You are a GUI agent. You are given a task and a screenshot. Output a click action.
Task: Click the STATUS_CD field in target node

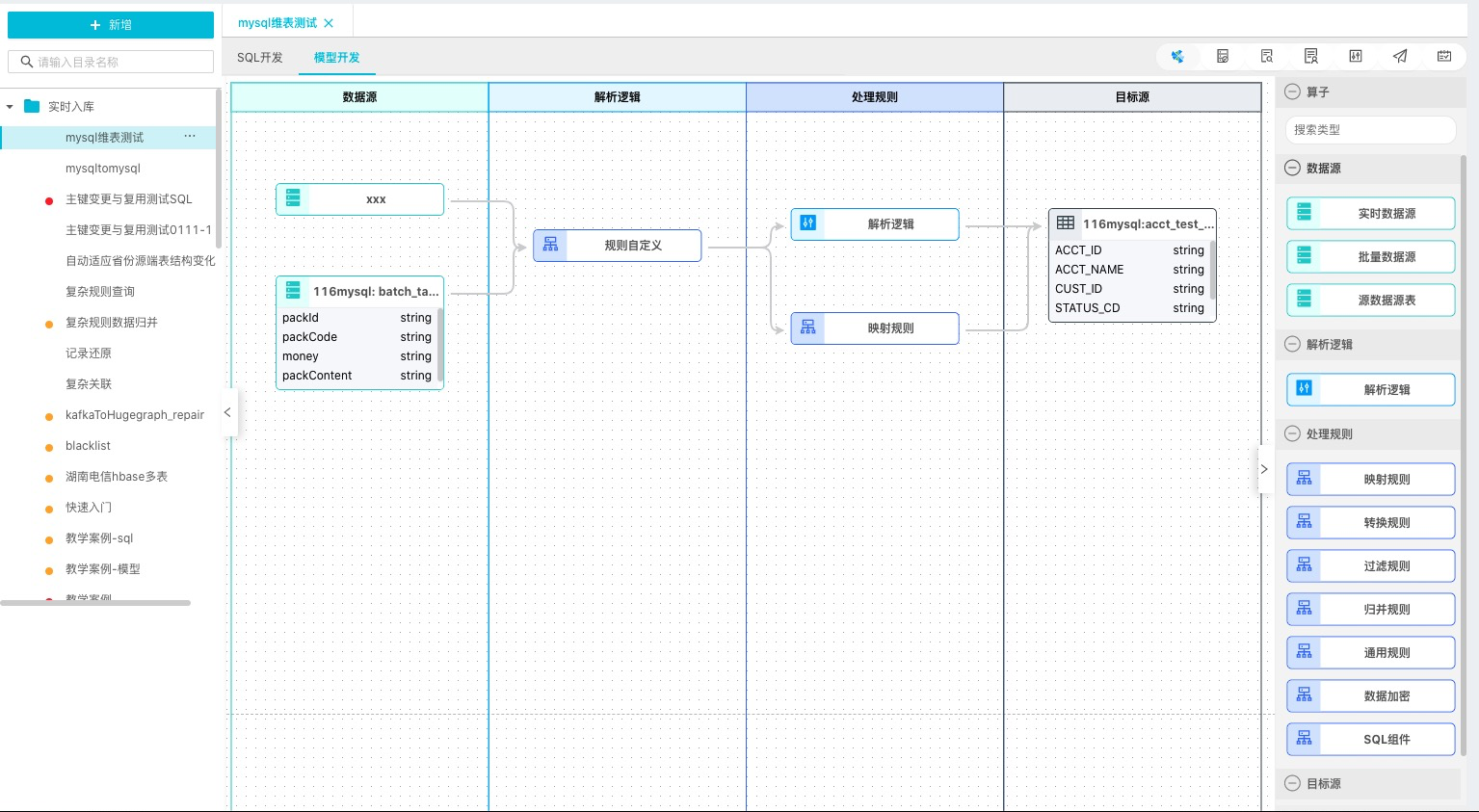1129,308
